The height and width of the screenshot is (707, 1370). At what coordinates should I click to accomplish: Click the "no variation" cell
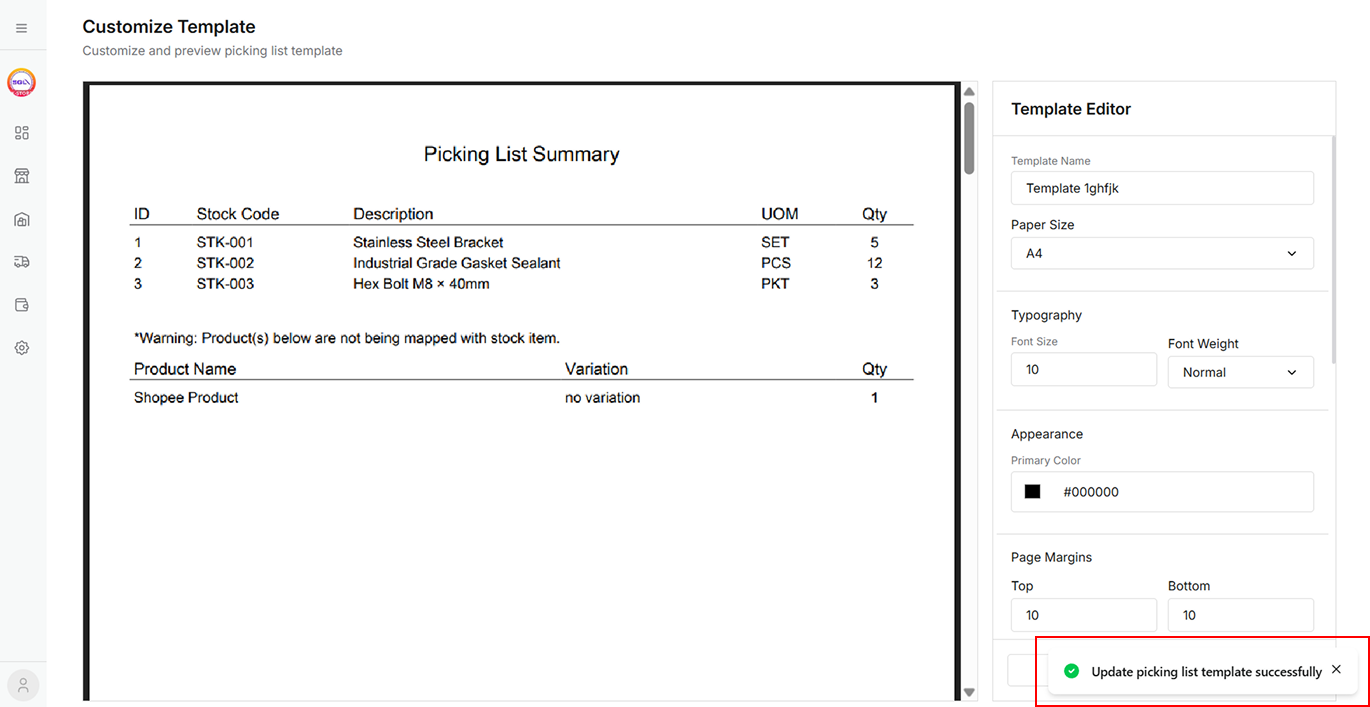pos(602,397)
